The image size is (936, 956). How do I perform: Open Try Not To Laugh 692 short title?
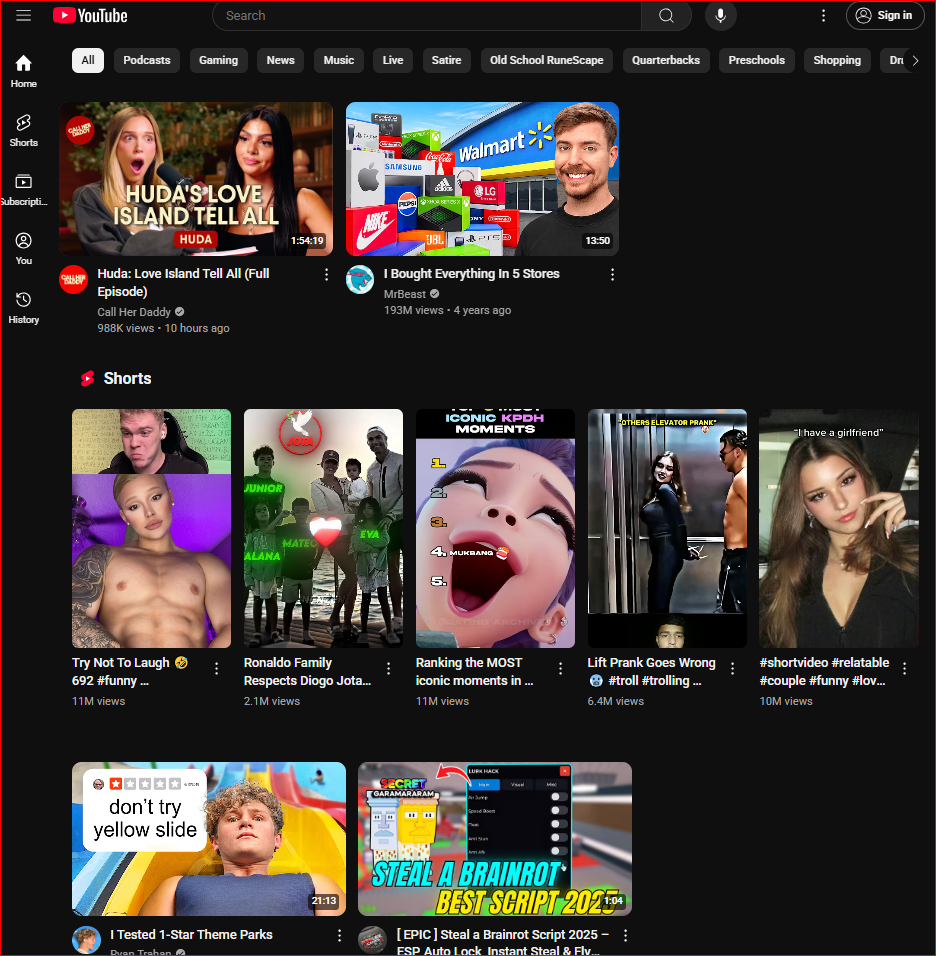(130, 671)
